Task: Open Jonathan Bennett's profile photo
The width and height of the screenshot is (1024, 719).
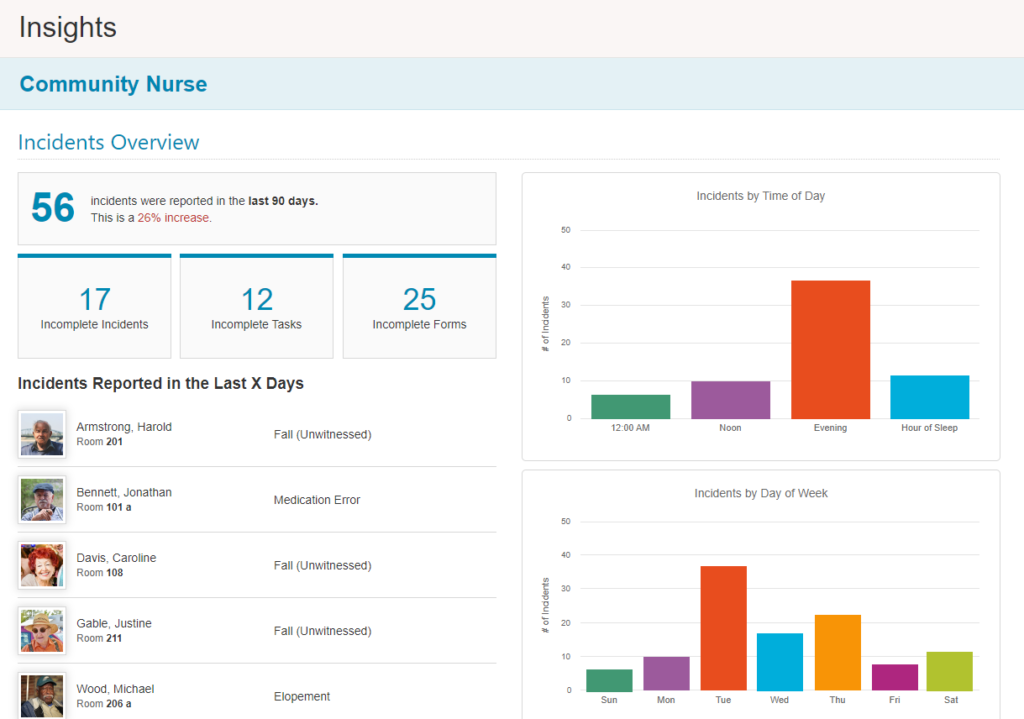Action: [41, 499]
